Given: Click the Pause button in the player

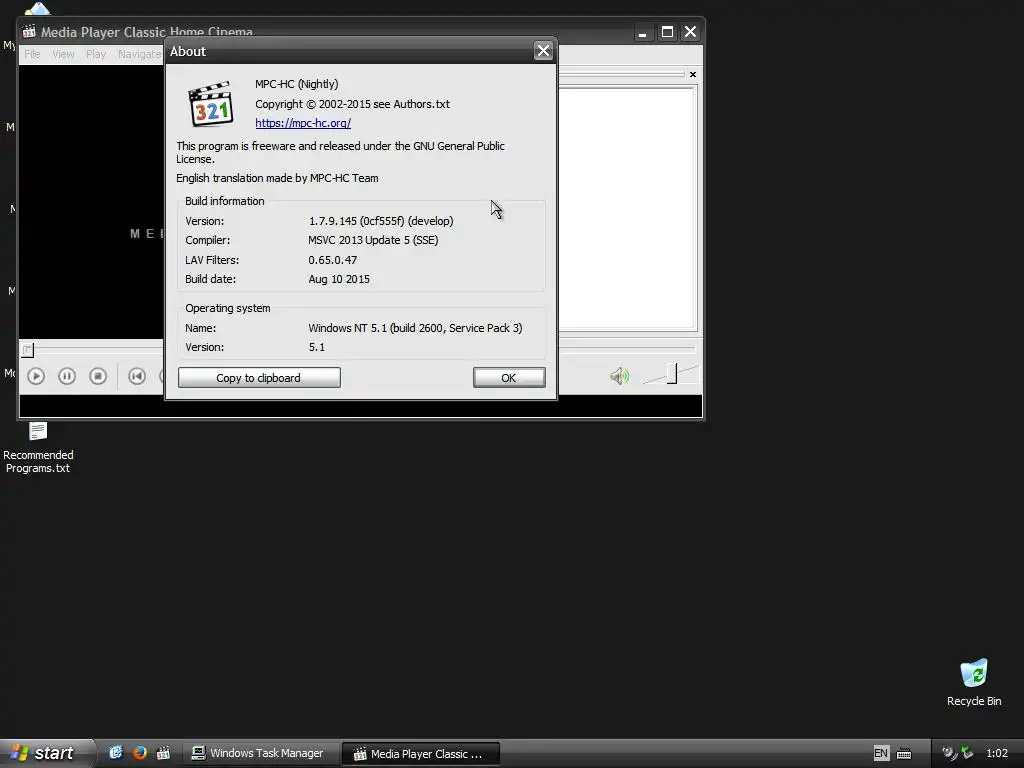Looking at the screenshot, I should coord(67,376).
